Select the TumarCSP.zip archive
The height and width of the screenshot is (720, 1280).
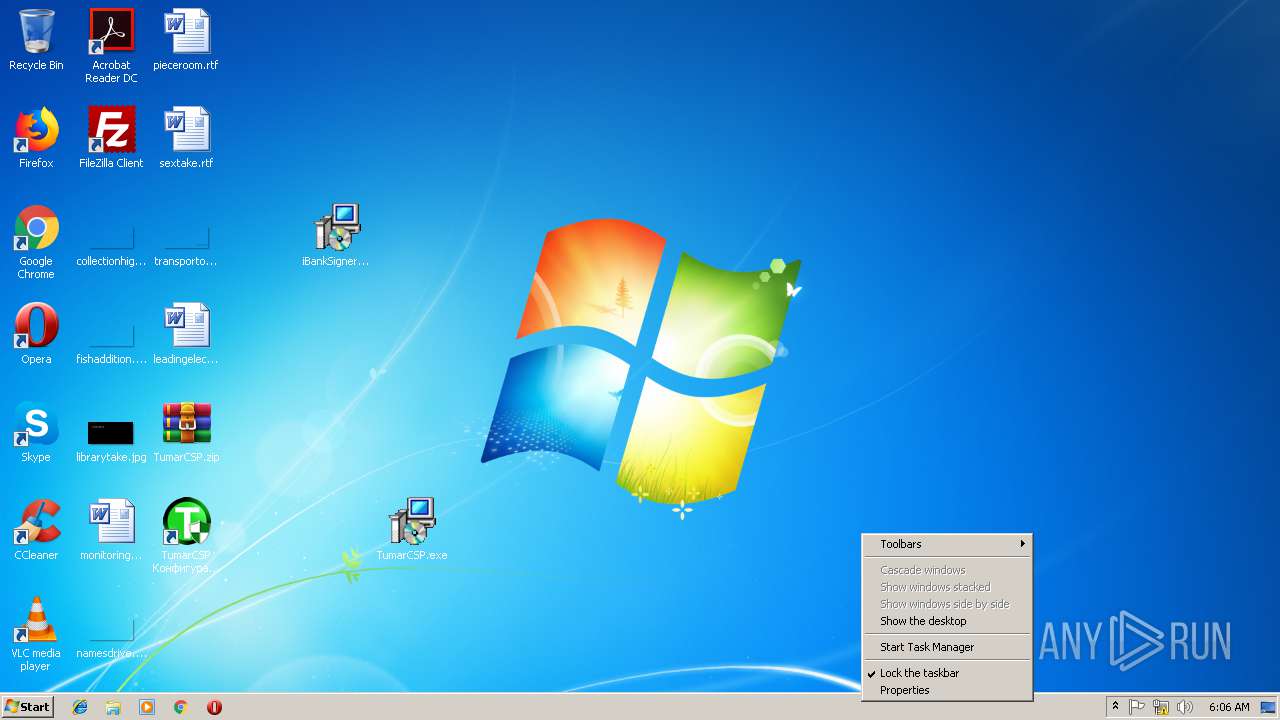click(x=186, y=432)
